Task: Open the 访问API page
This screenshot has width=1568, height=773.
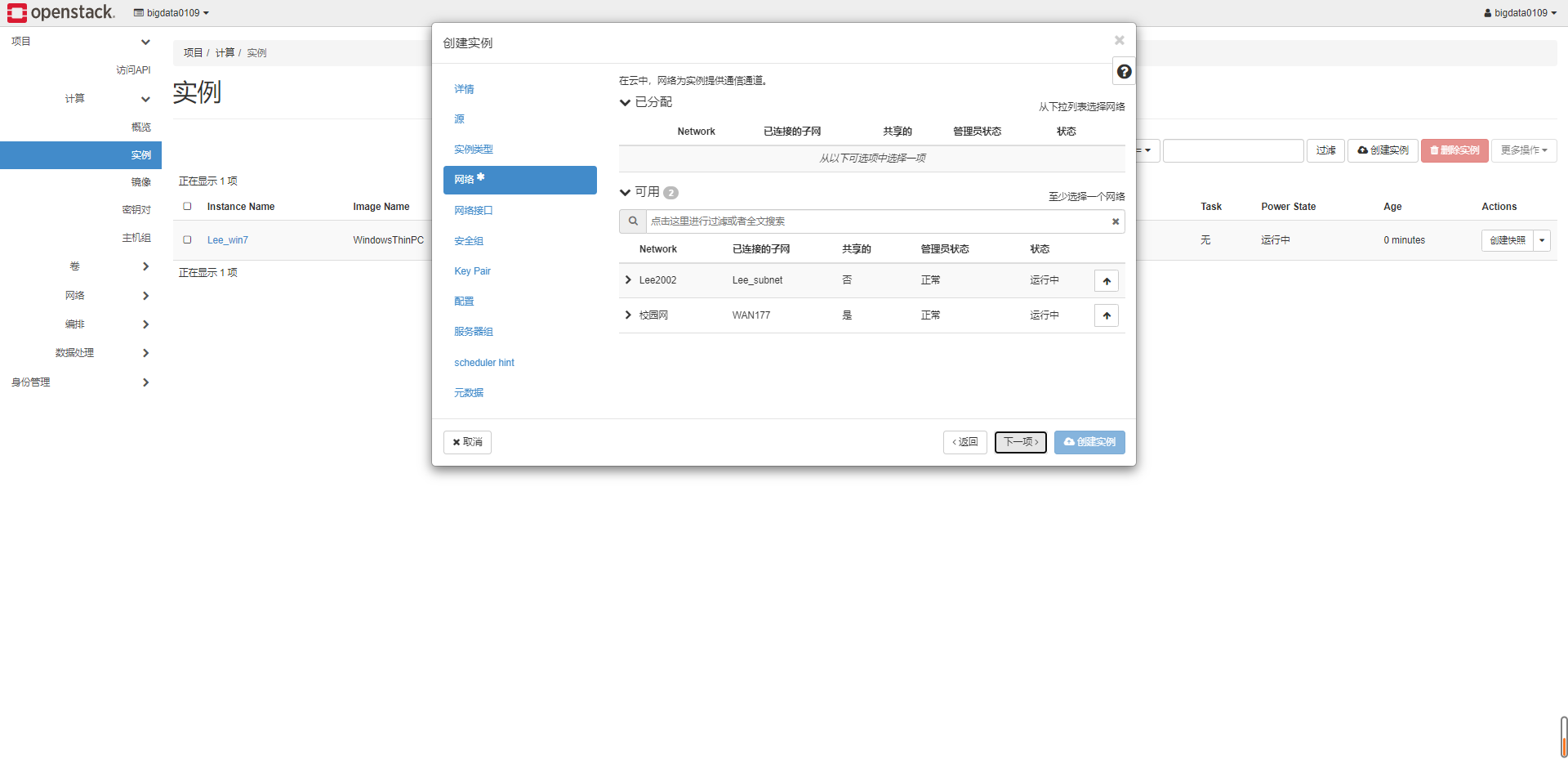Action: pos(133,70)
